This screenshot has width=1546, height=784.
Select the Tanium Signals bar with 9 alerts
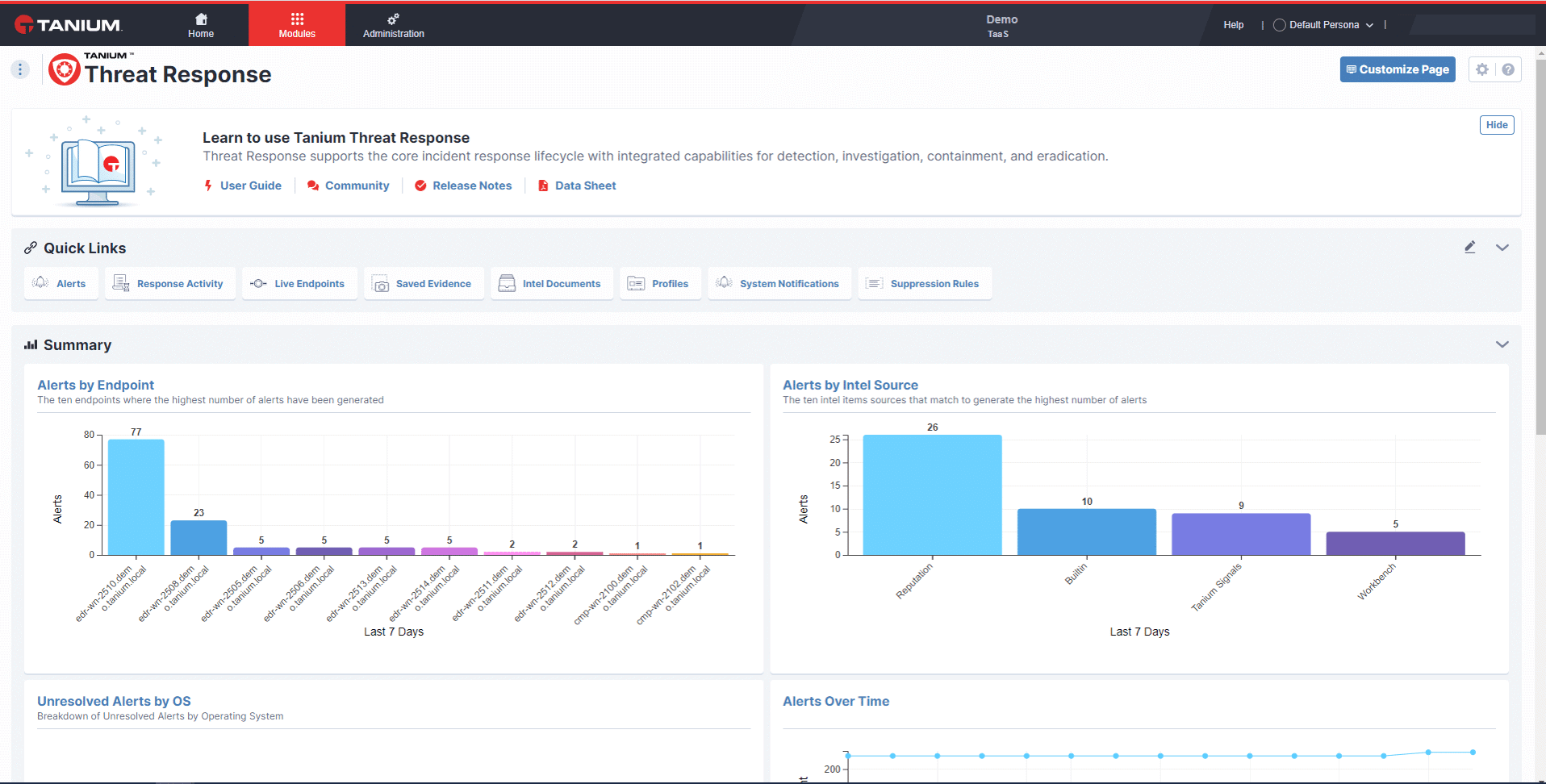tap(1241, 534)
